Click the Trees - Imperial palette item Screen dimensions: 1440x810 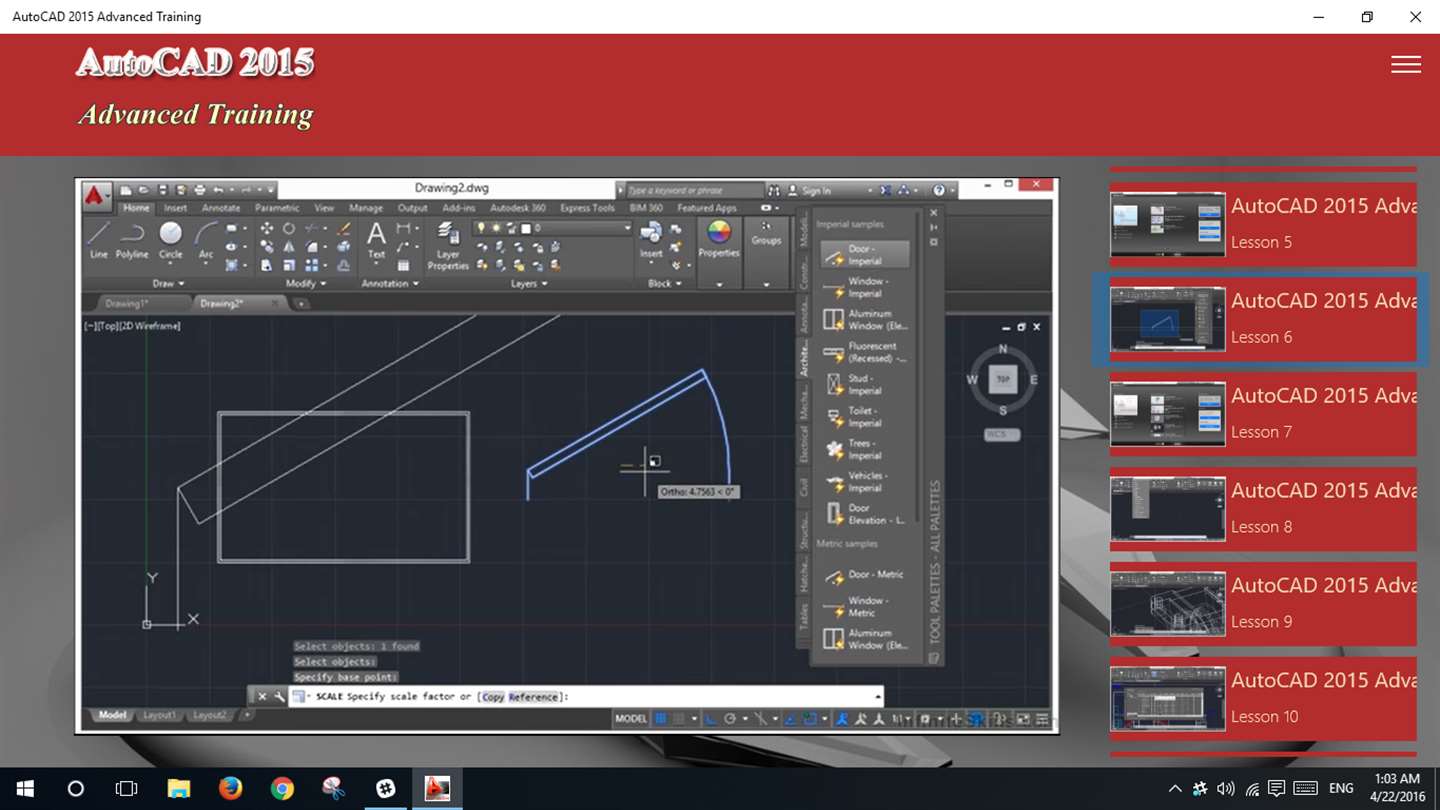[865, 449]
